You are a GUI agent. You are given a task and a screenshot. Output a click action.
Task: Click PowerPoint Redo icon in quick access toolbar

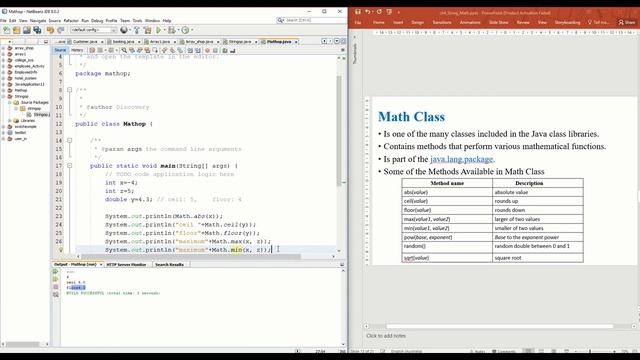[x=379, y=12]
